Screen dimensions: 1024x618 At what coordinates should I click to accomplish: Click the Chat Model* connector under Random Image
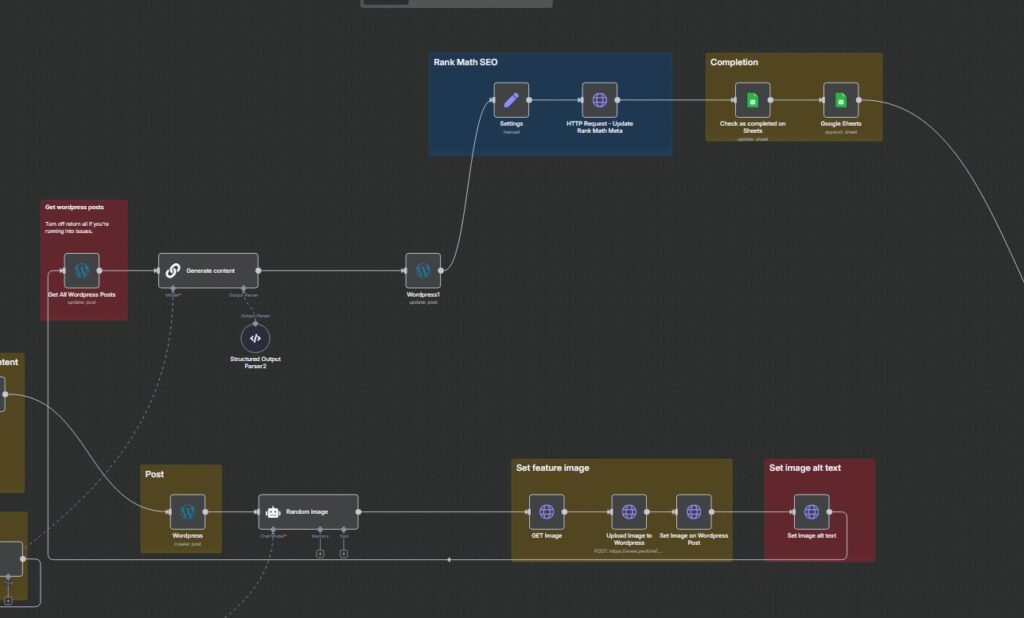pos(273,529)
